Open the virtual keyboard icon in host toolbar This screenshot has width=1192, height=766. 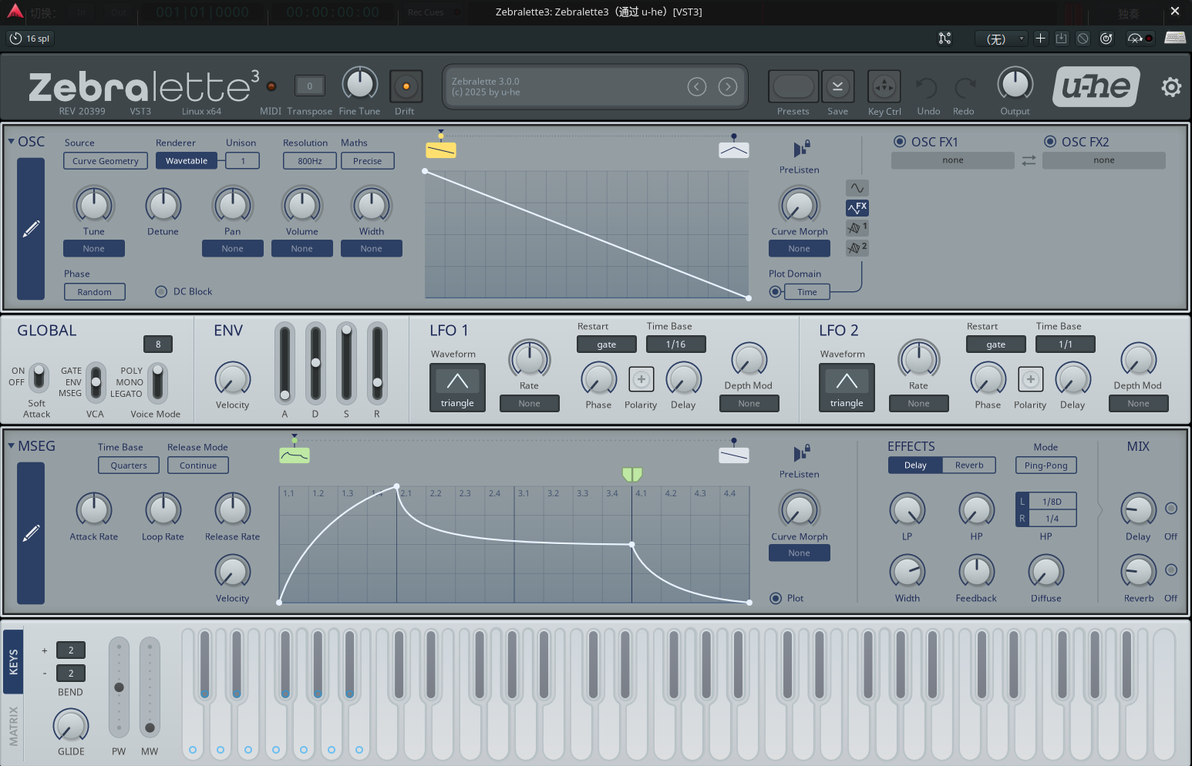pyautogui.click(x=1175, y=38)
